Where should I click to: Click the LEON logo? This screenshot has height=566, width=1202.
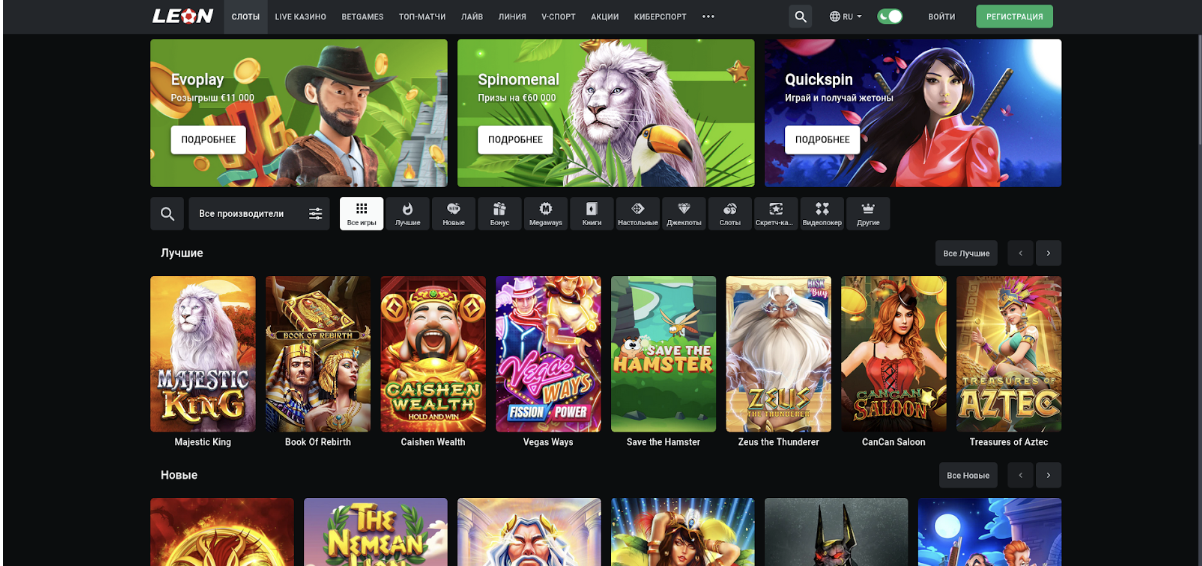[182, 16]
